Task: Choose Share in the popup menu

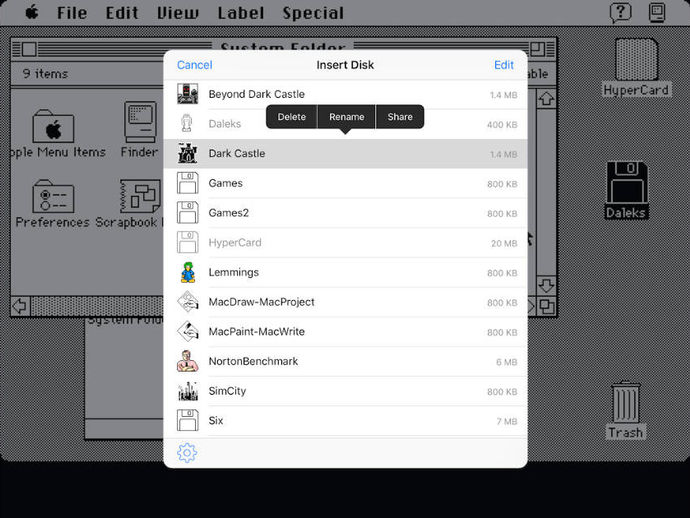Action: [400, 117]
